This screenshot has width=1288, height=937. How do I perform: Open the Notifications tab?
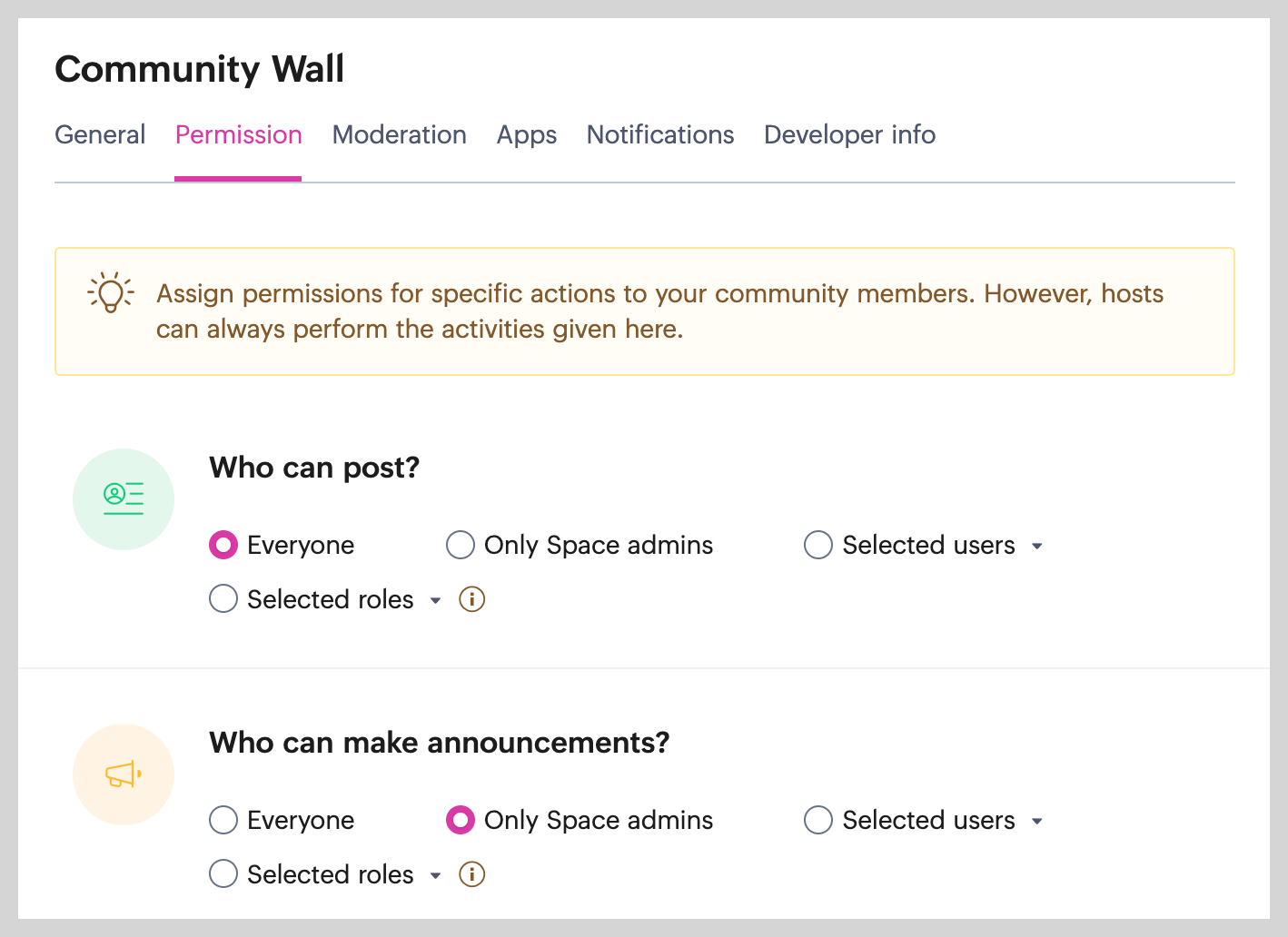(659, 134)
